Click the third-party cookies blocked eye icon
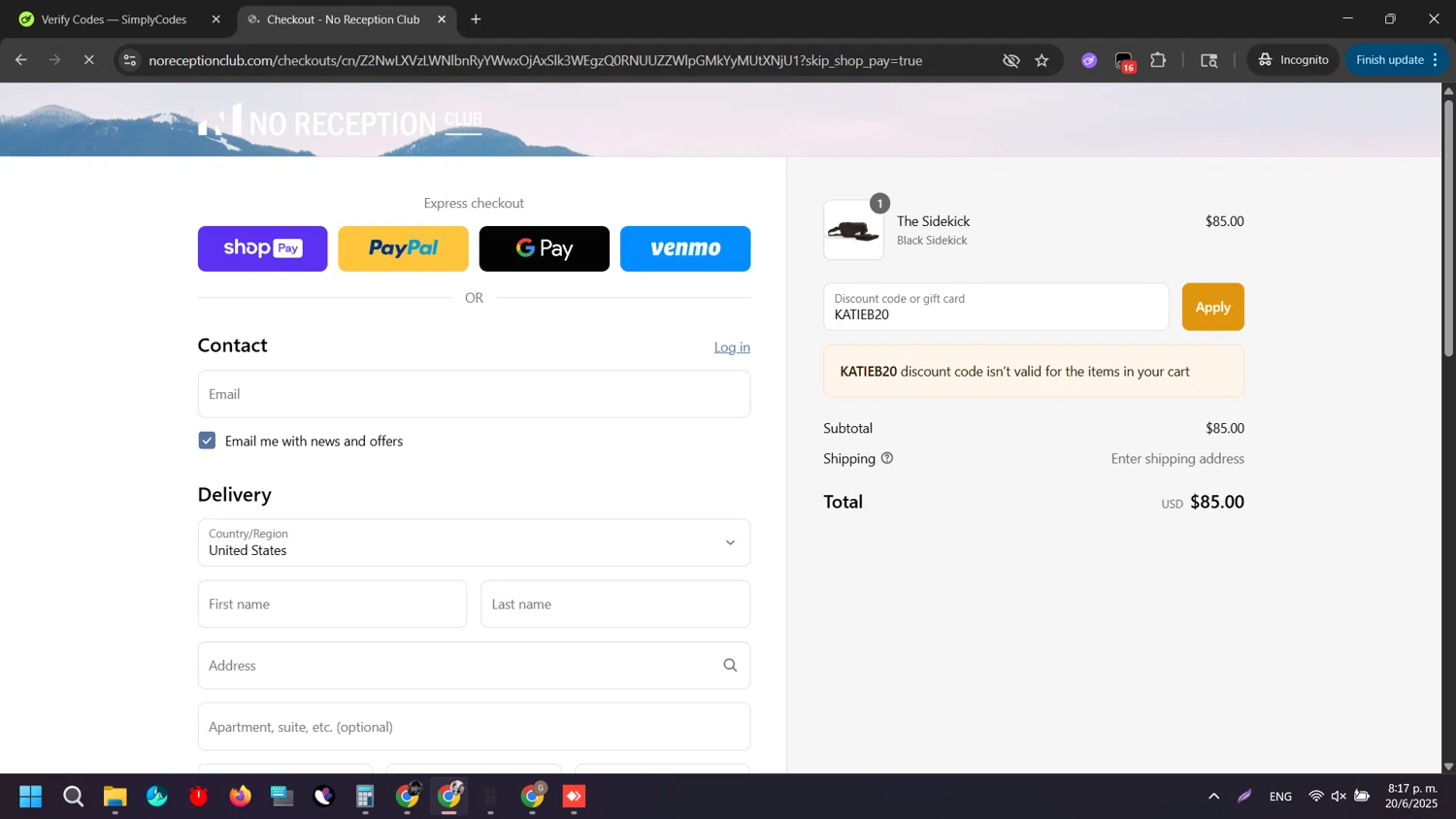 tap(1011, 60)
